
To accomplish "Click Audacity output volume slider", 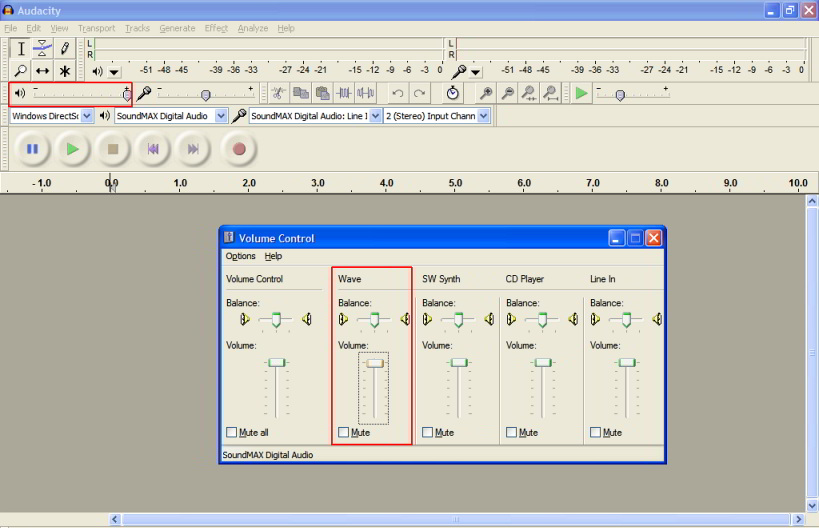I will click(x=81, y=94).
